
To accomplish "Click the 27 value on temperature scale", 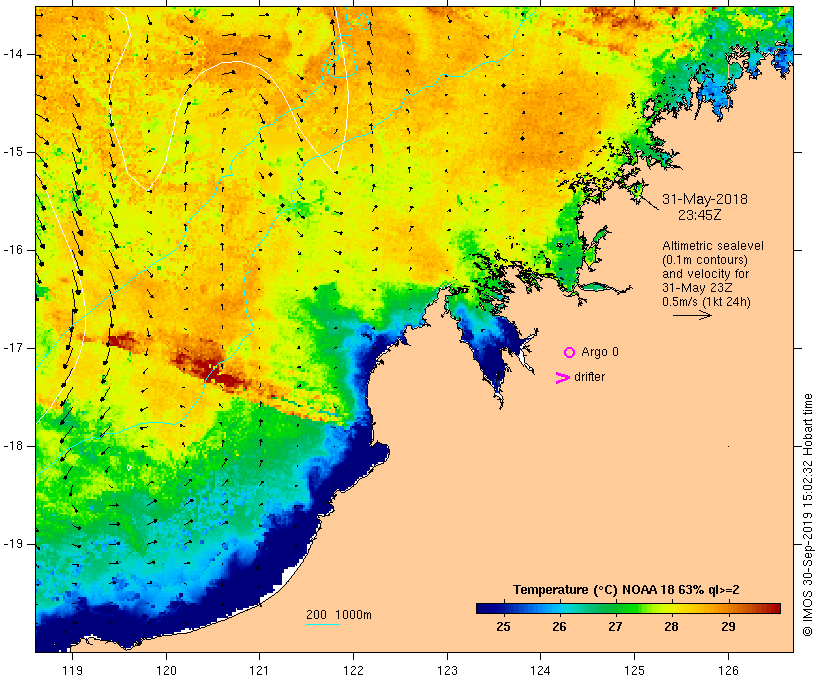I will tap(615, 627).
